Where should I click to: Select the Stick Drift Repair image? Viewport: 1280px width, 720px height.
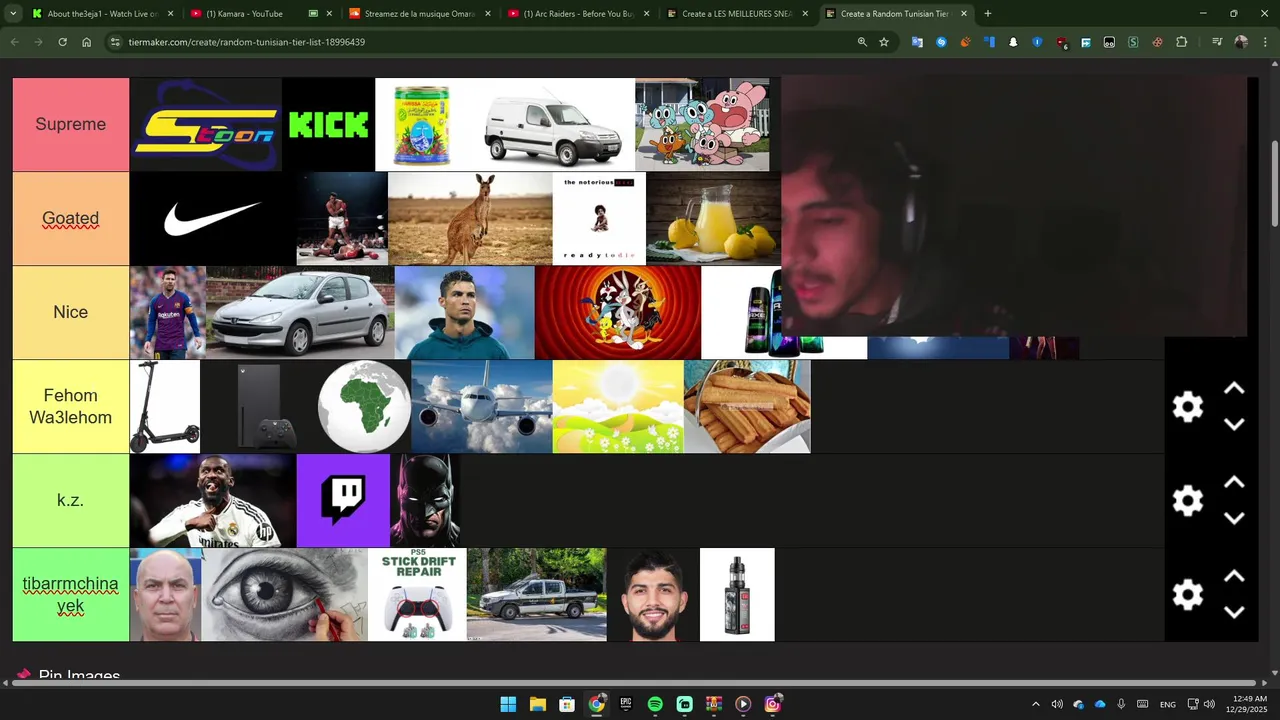click(417, 594)
